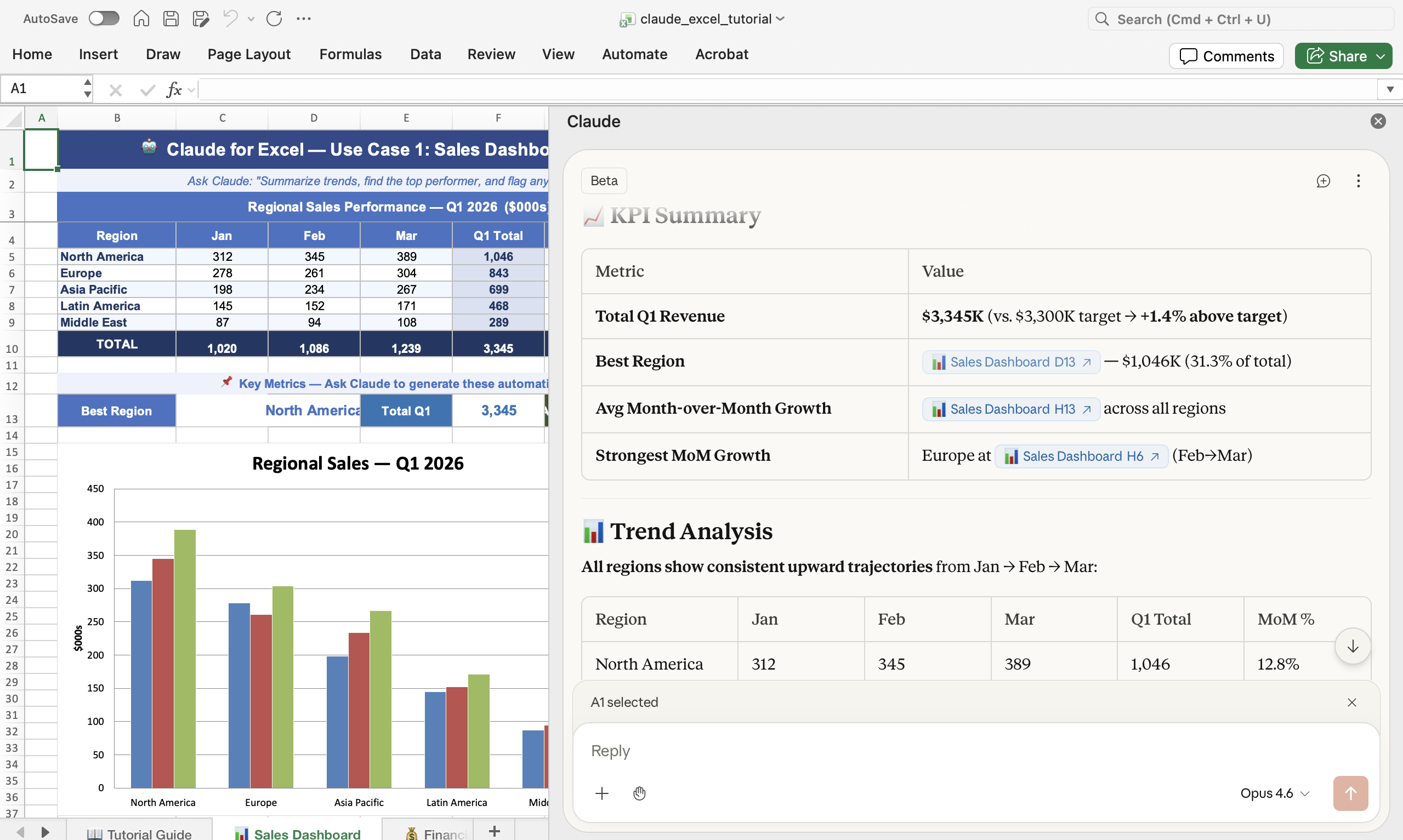Click the Undo icon in quick access toolbar
This screenshot has height=840, width=1403.
[x=229, y=18]
